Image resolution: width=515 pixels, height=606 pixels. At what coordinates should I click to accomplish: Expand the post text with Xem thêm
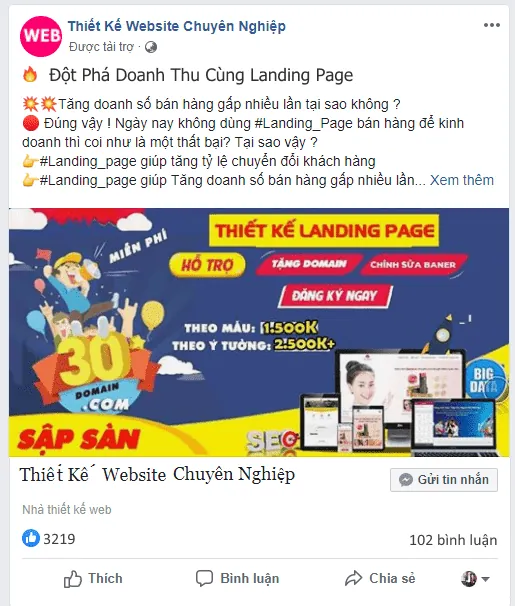tap(462, 180)
